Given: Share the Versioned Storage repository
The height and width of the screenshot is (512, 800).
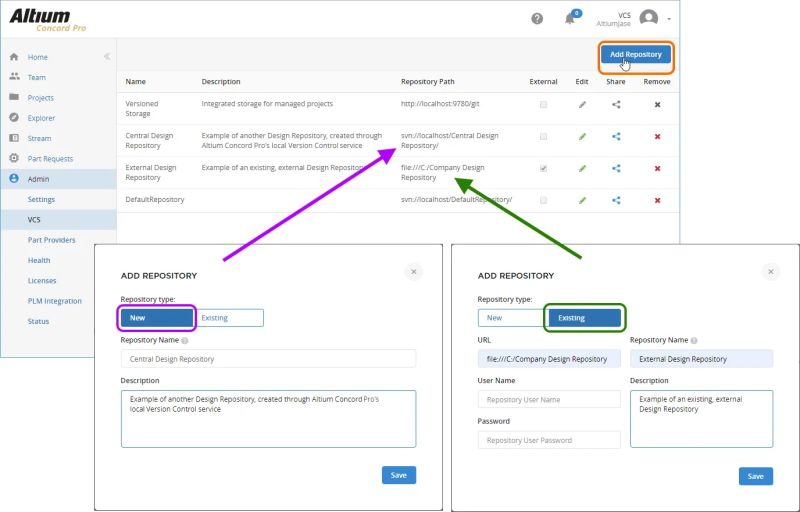Looking at the screenshot, I should point(616,105).
